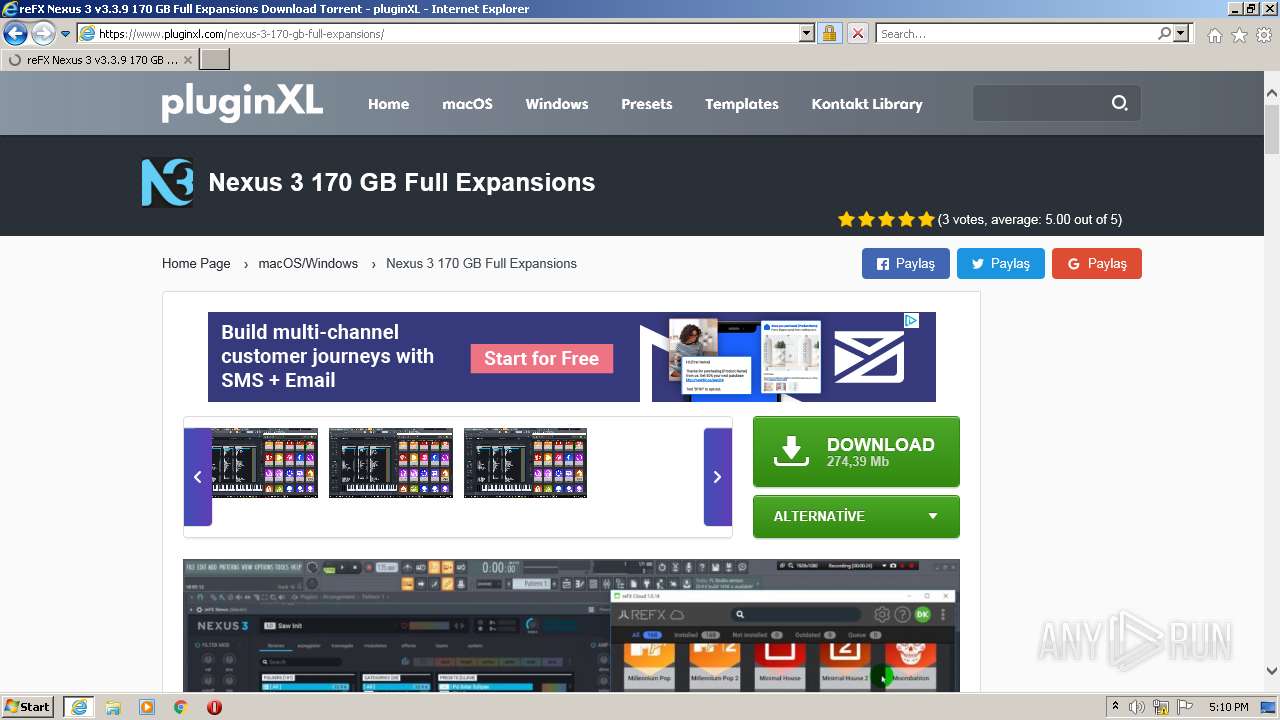Select the reFX Nexus 3 browser tab
Screen dimensions: 1280x720
98,60
